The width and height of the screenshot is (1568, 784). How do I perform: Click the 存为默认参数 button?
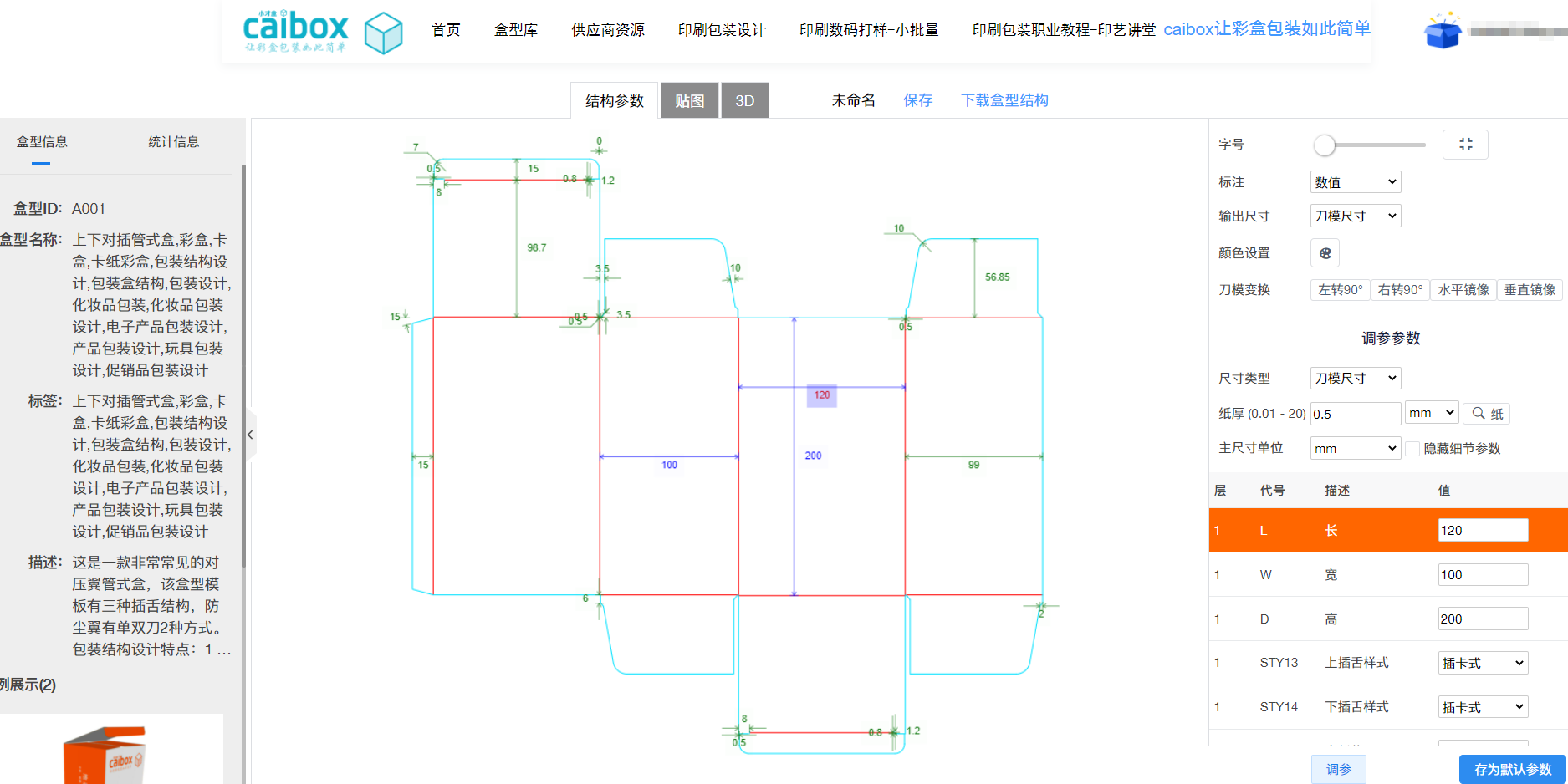click(1513, 769)
